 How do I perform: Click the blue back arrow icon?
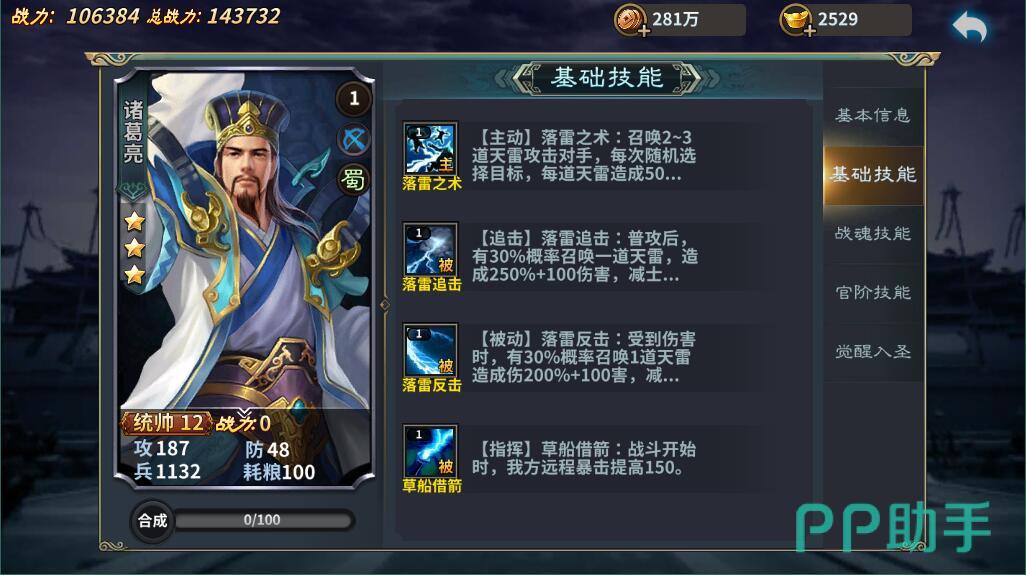[x=970, y=27]
